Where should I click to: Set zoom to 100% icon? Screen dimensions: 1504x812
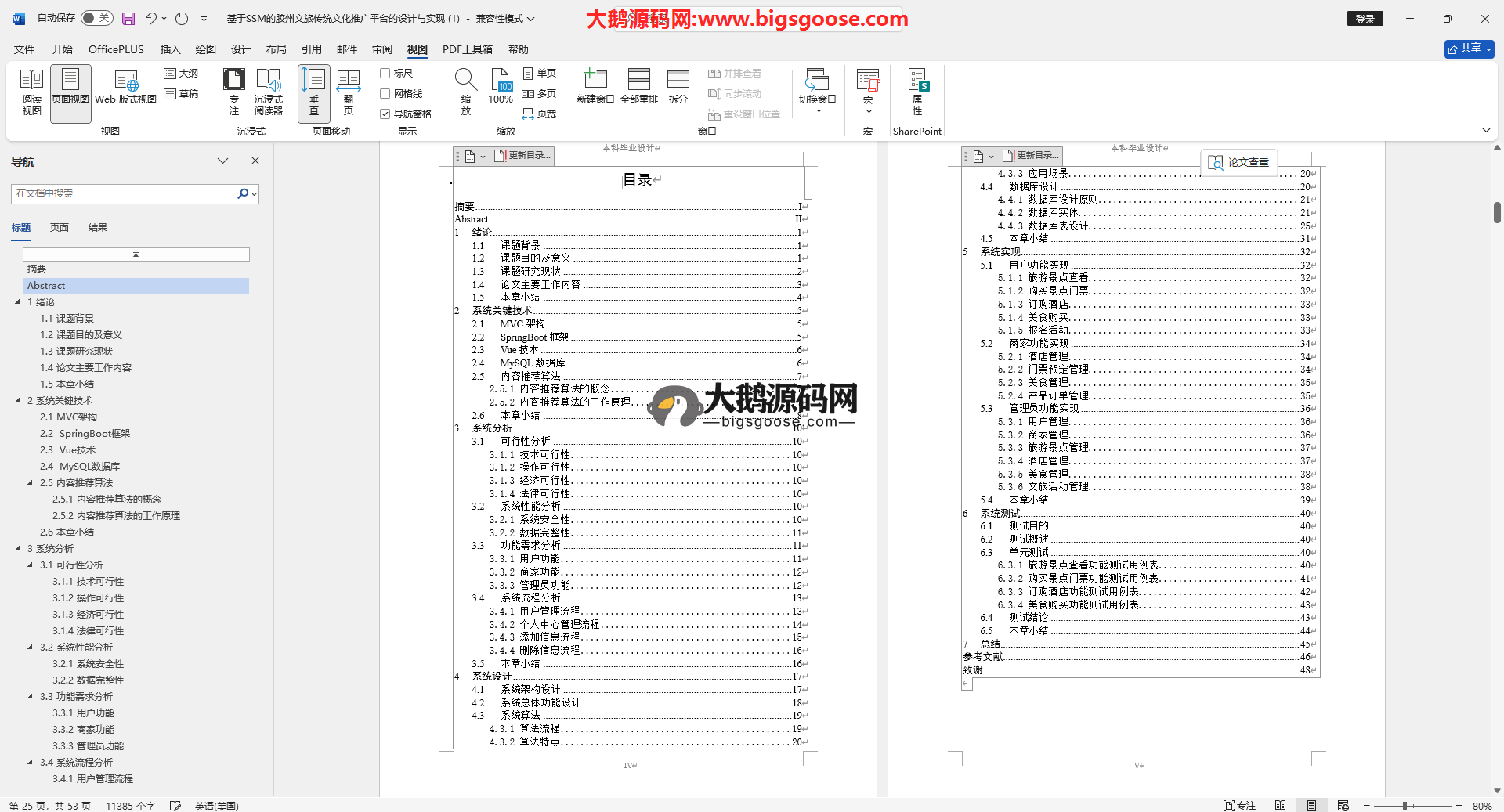[x=501, y=88]
